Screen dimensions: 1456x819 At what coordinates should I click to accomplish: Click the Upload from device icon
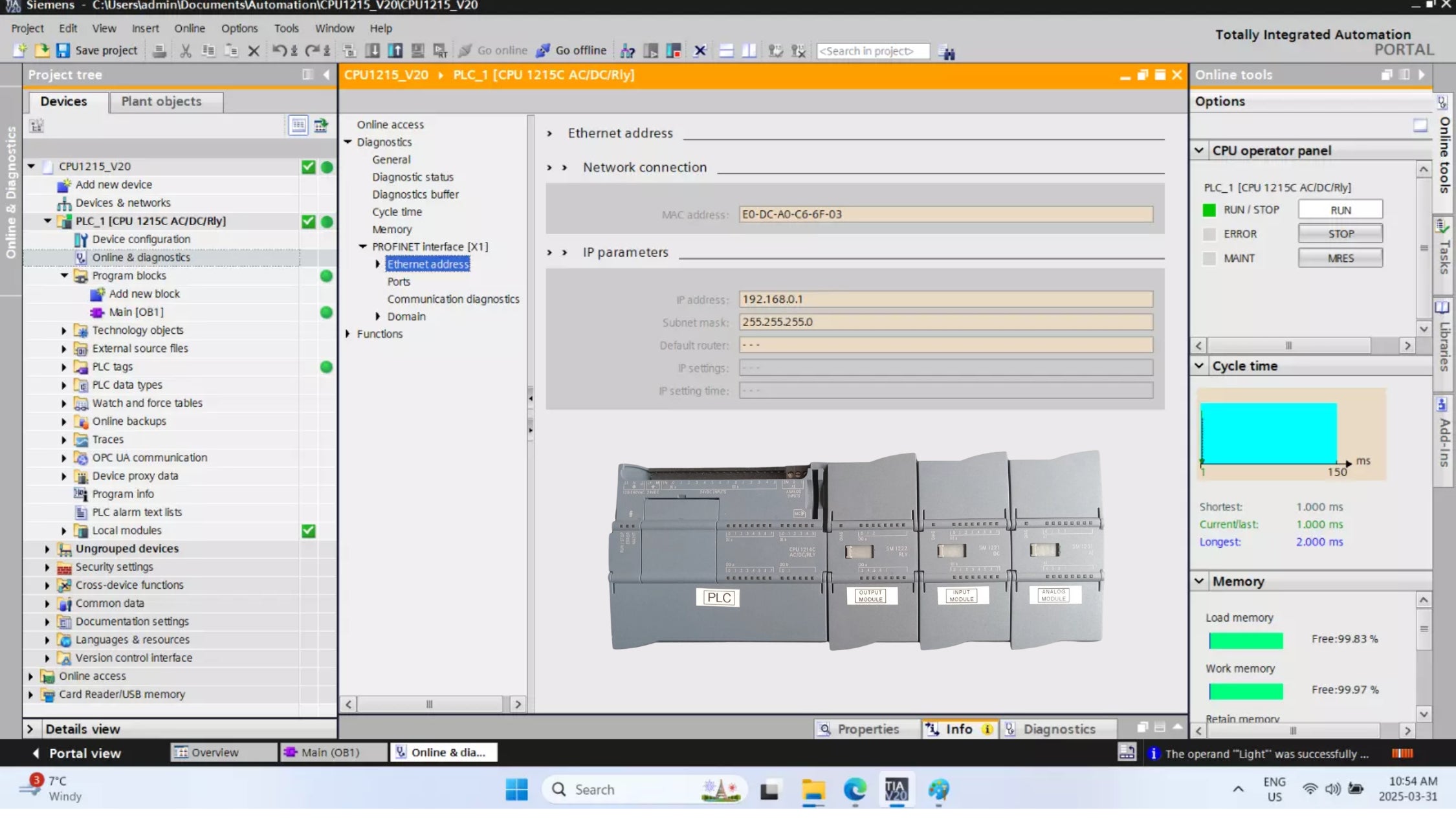(395, 50)
